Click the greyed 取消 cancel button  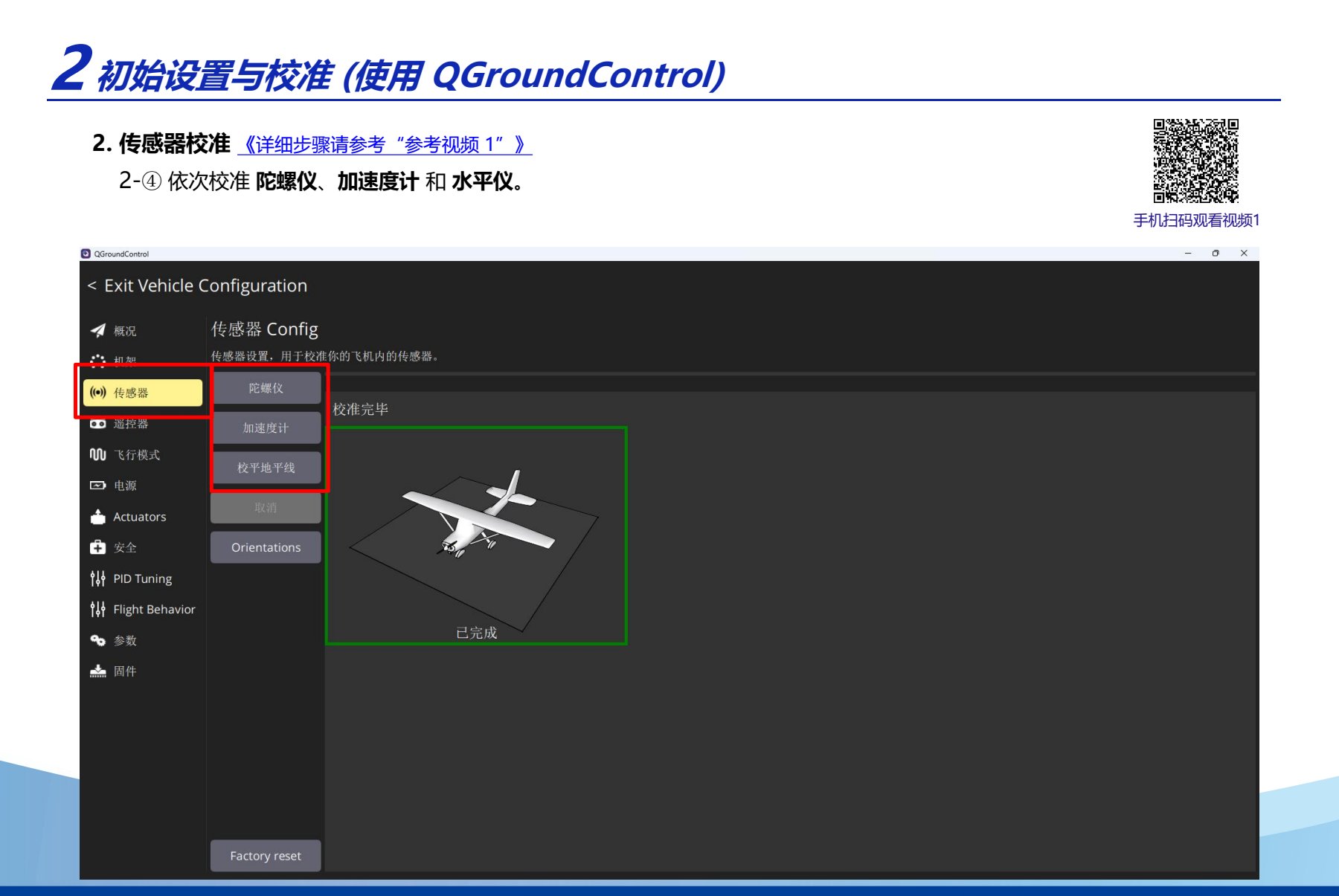(x=266, y=508)
